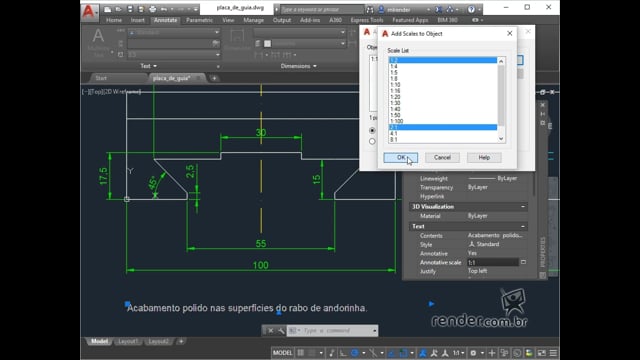Open the Home ribbon tab
The image size is (640, 360).
click(114, 20)
